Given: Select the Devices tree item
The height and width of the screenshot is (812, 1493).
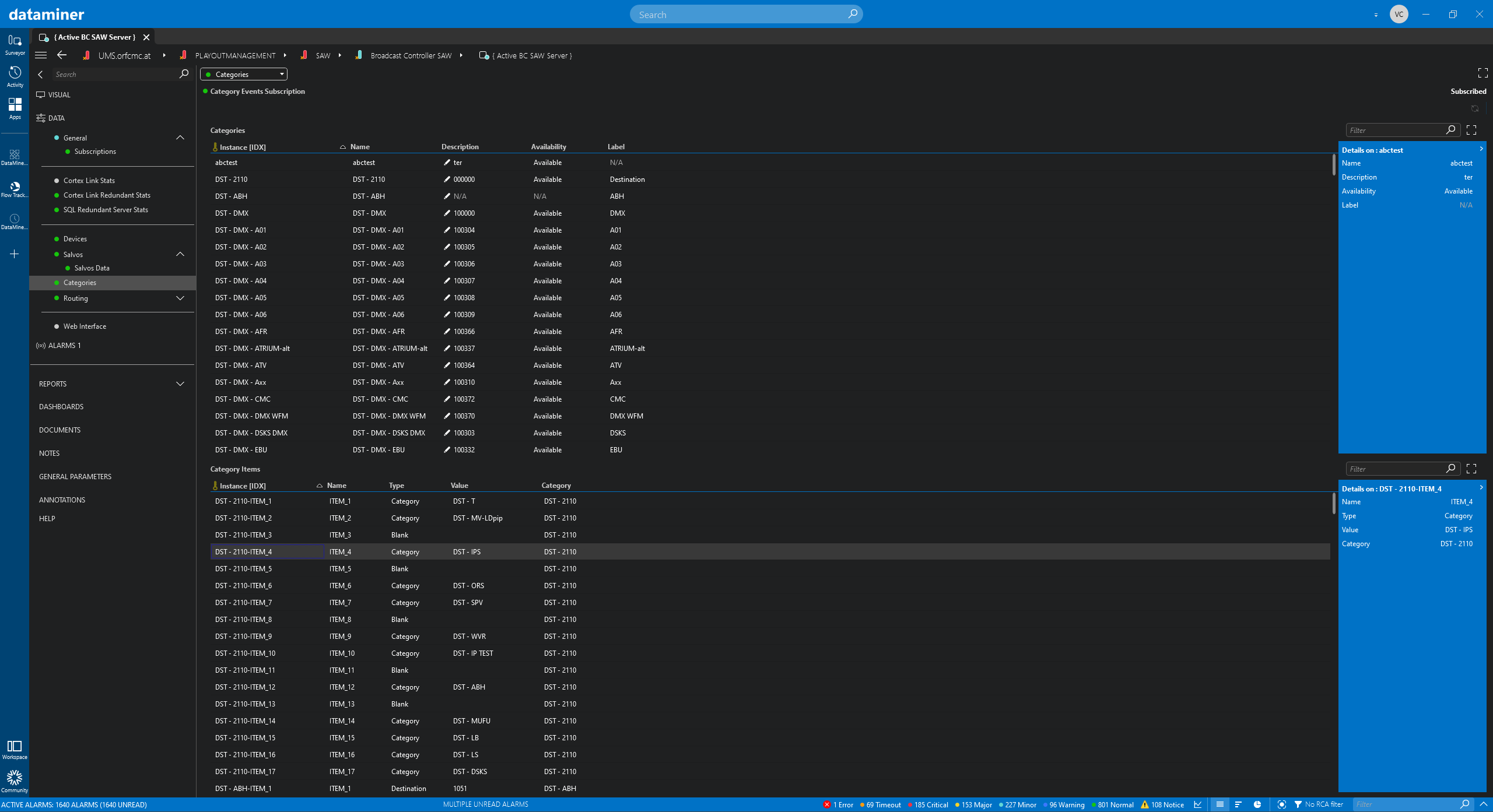Looking at the screenshot, I should pos(75,239).
